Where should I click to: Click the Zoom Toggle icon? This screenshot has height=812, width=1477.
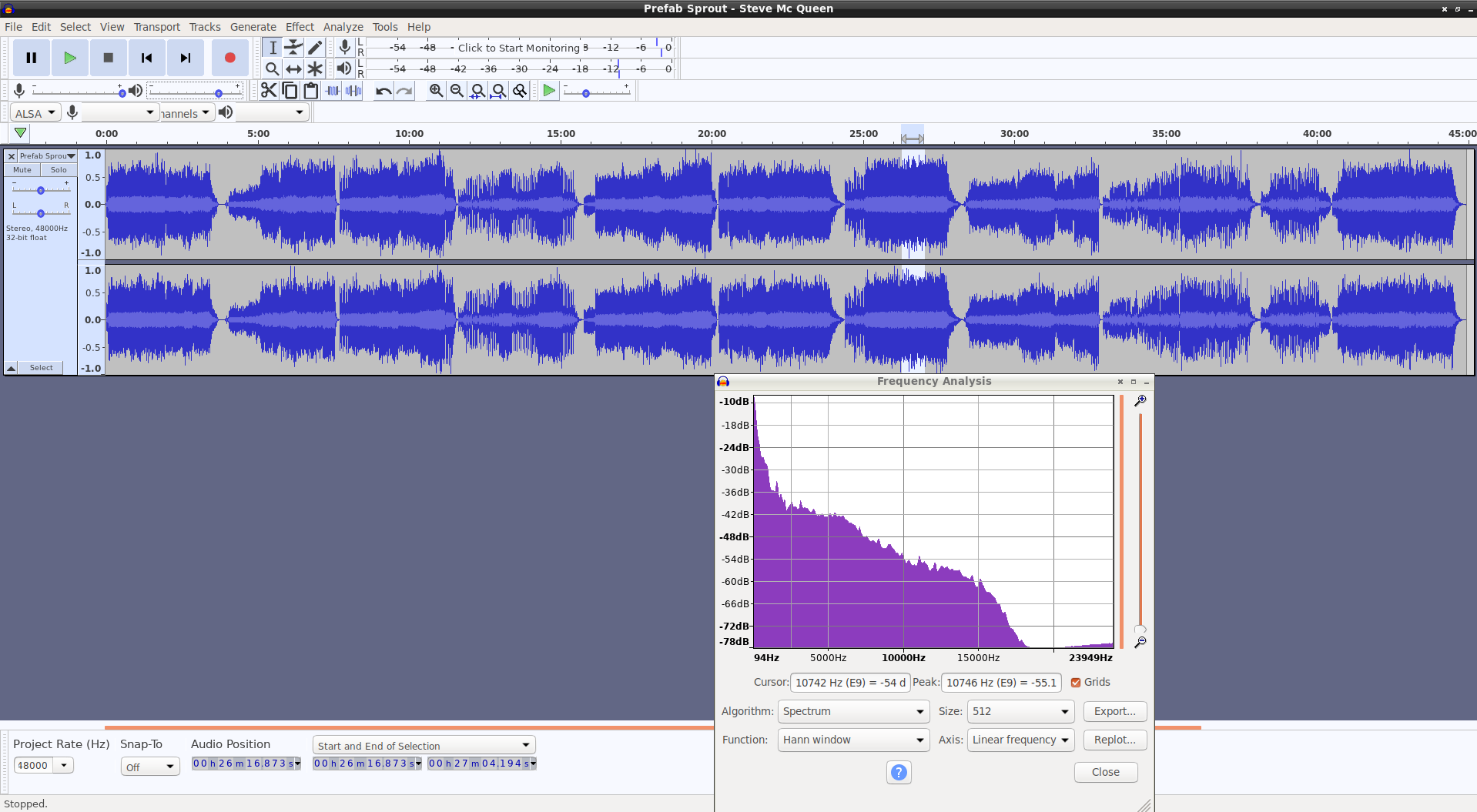tap(521, 91)
